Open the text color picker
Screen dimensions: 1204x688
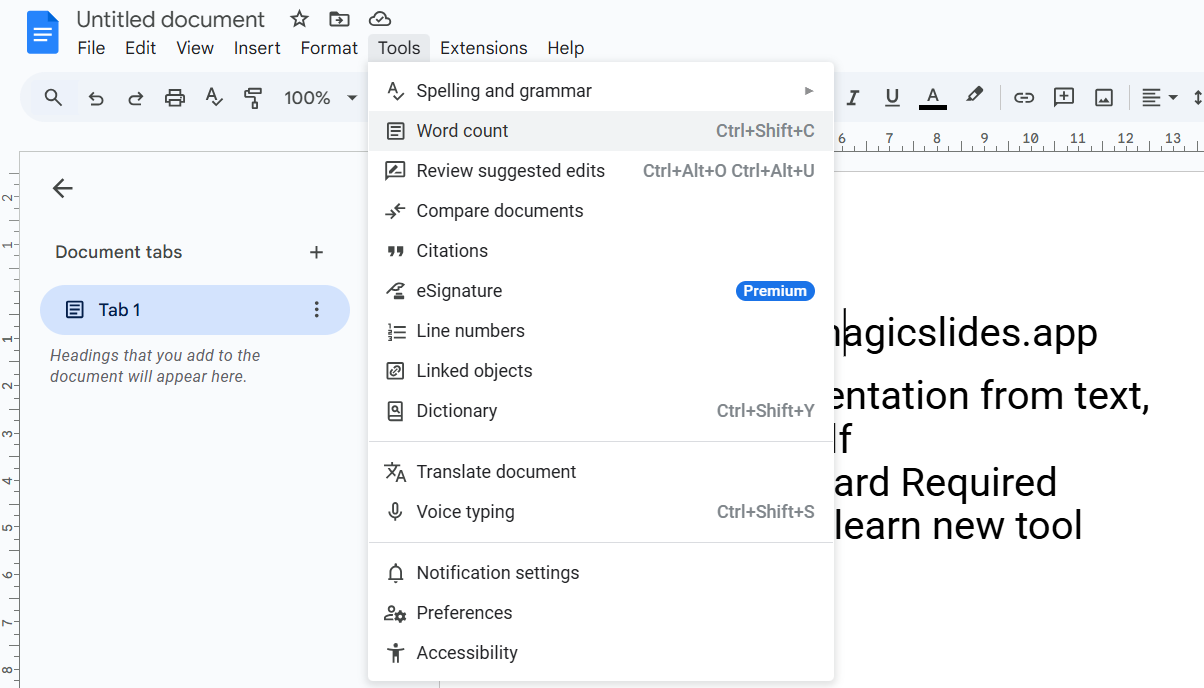coord(932,97)
